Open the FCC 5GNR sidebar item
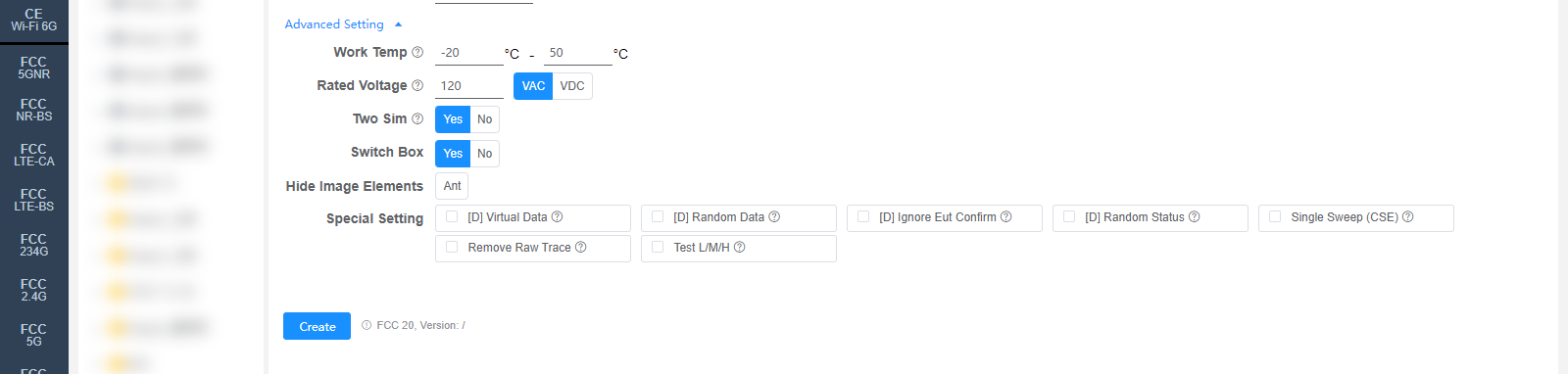 pos(34,68)
